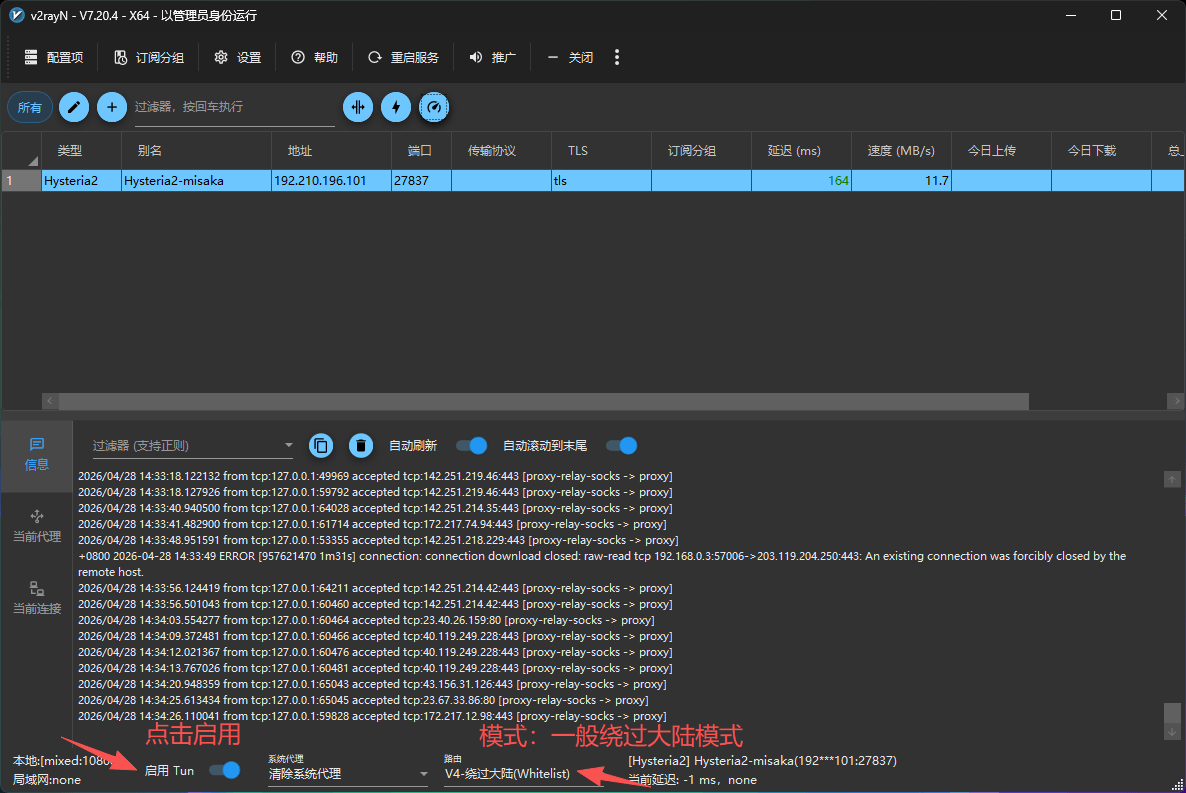Viewport: 1186px width, 793px height.
Task: Click the copy log icon
Action: (x=321, y=446)
